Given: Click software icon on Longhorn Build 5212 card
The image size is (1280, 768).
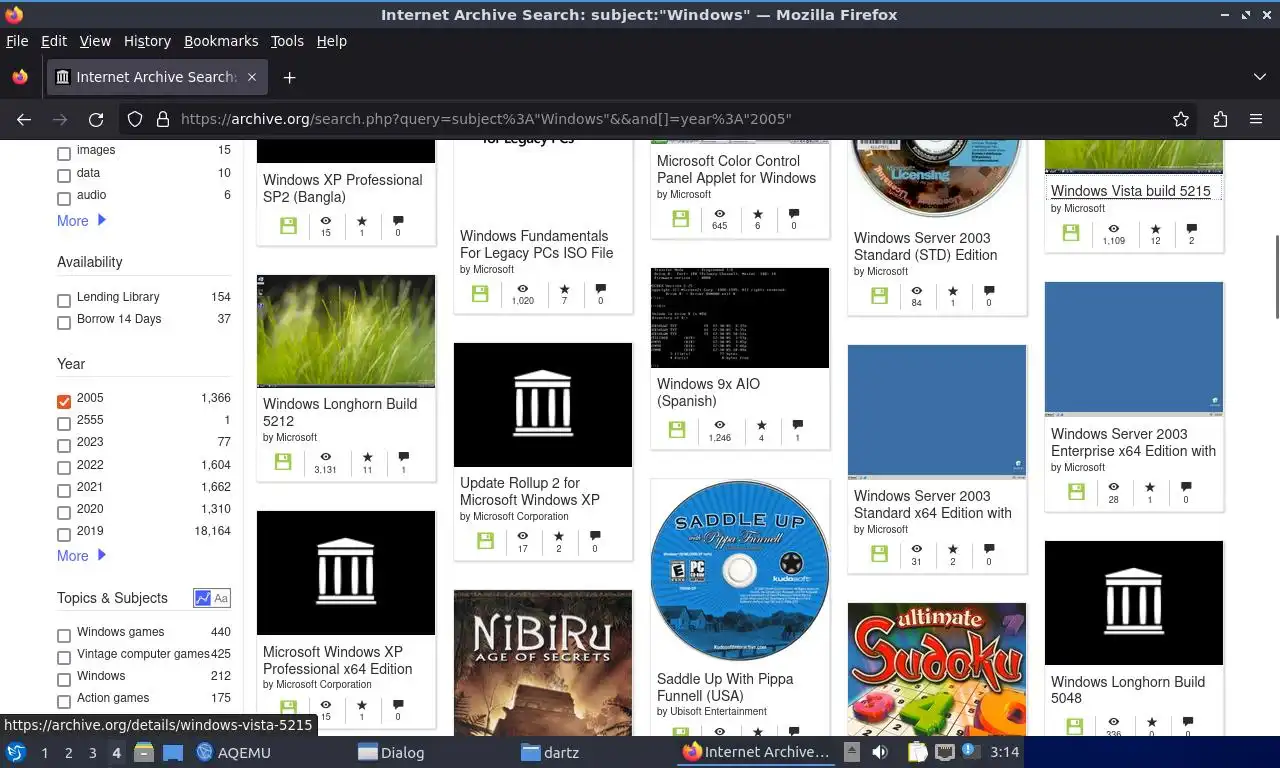Looking at the screenshot, I should click(283, 461).
